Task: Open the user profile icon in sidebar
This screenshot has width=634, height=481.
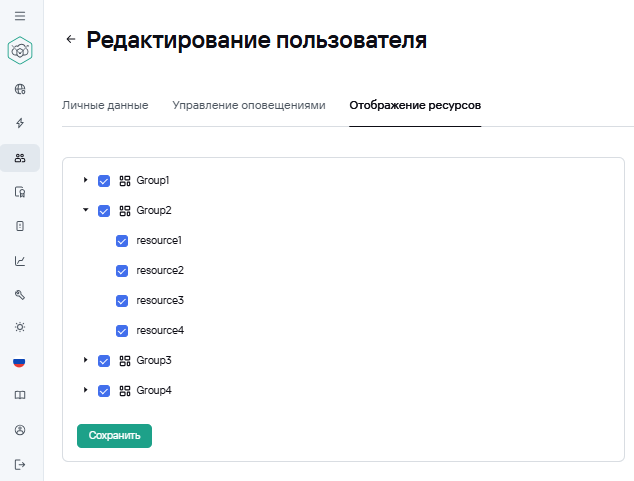Action: [x=20, y=430]
